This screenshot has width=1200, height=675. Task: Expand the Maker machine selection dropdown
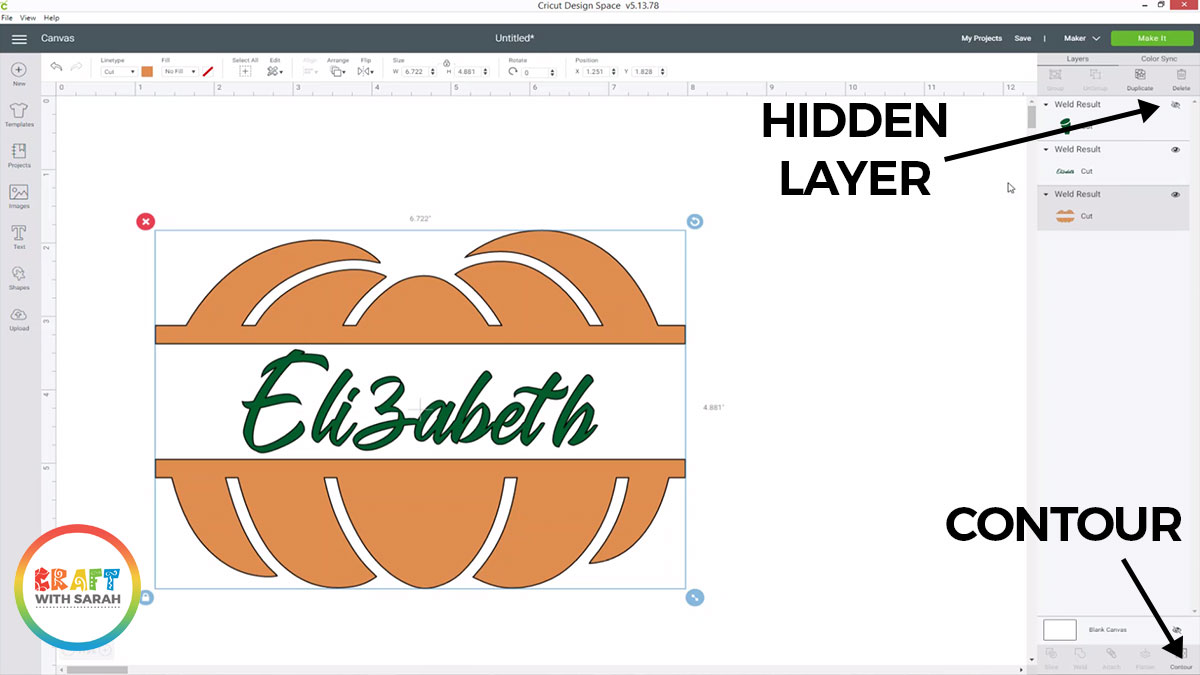click(1081, 38)
